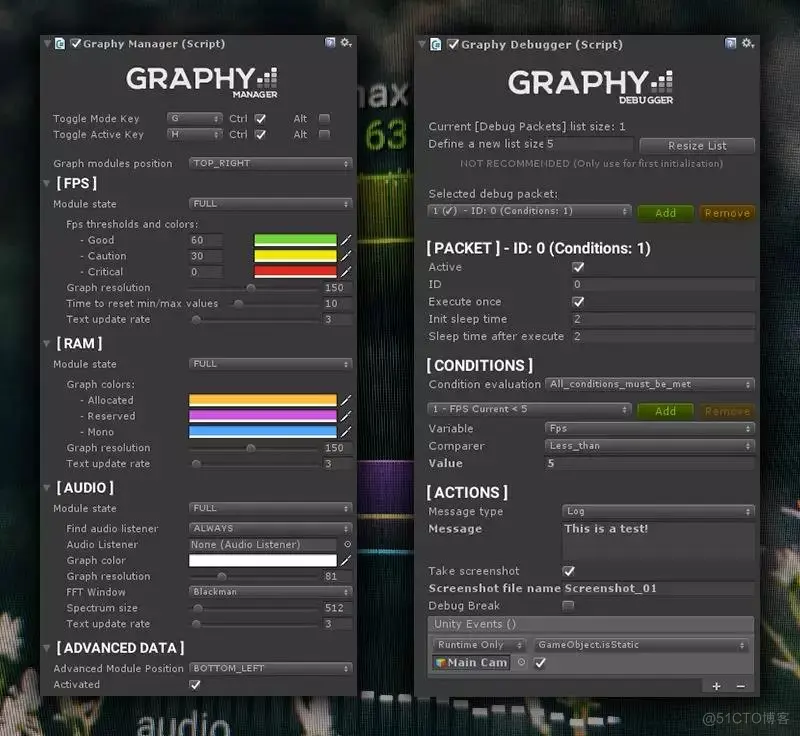Use the eyedropper for the audio Graph color
Viewport: 800px width, 736px height.
[x=346, y=561]
